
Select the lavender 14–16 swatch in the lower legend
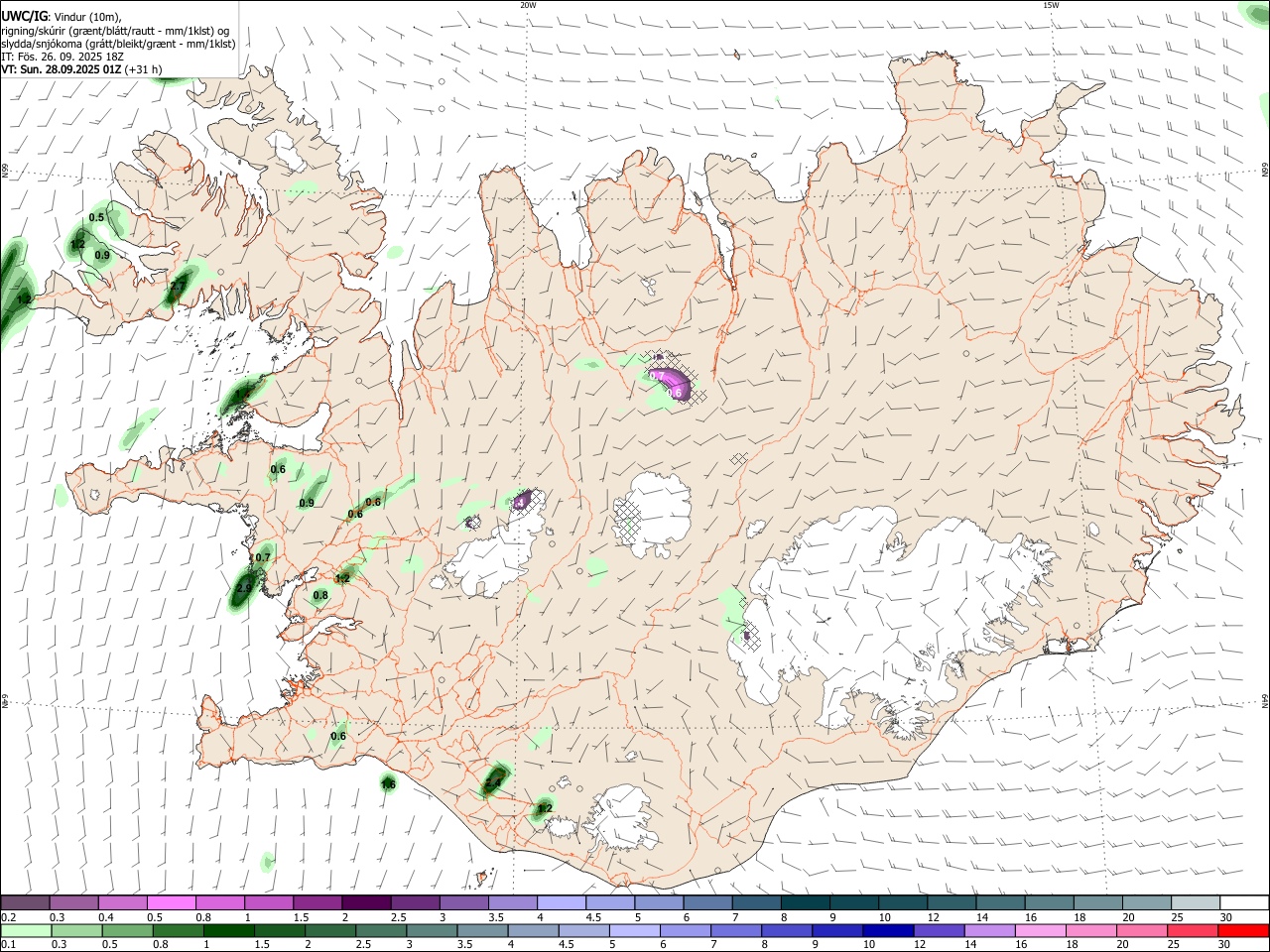990,930
